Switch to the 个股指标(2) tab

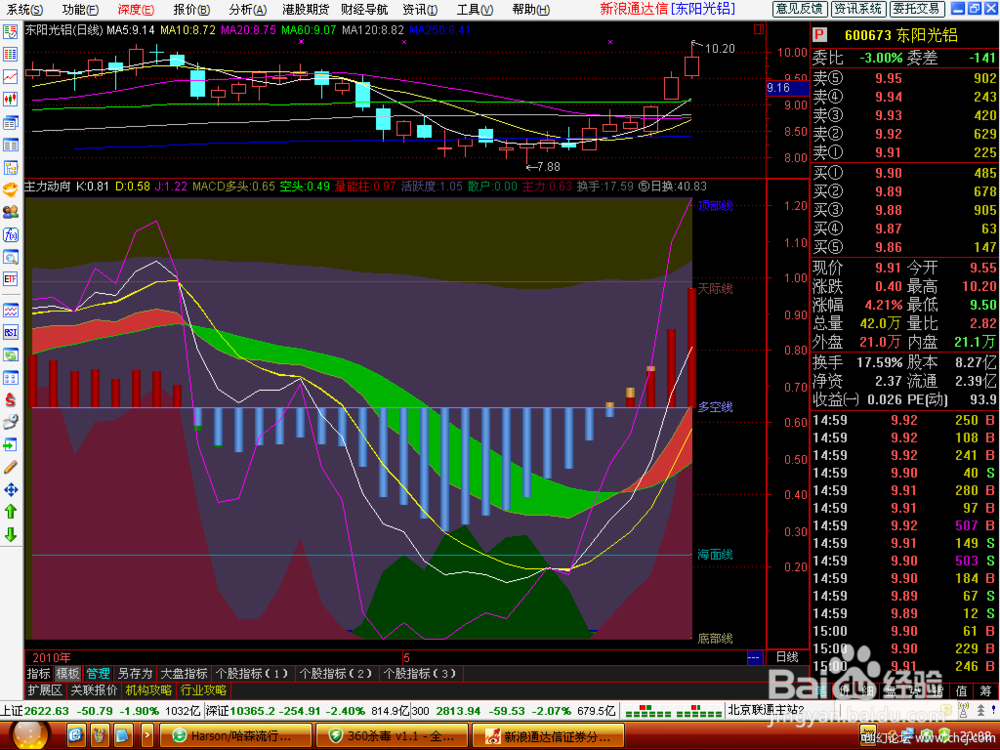336,673
